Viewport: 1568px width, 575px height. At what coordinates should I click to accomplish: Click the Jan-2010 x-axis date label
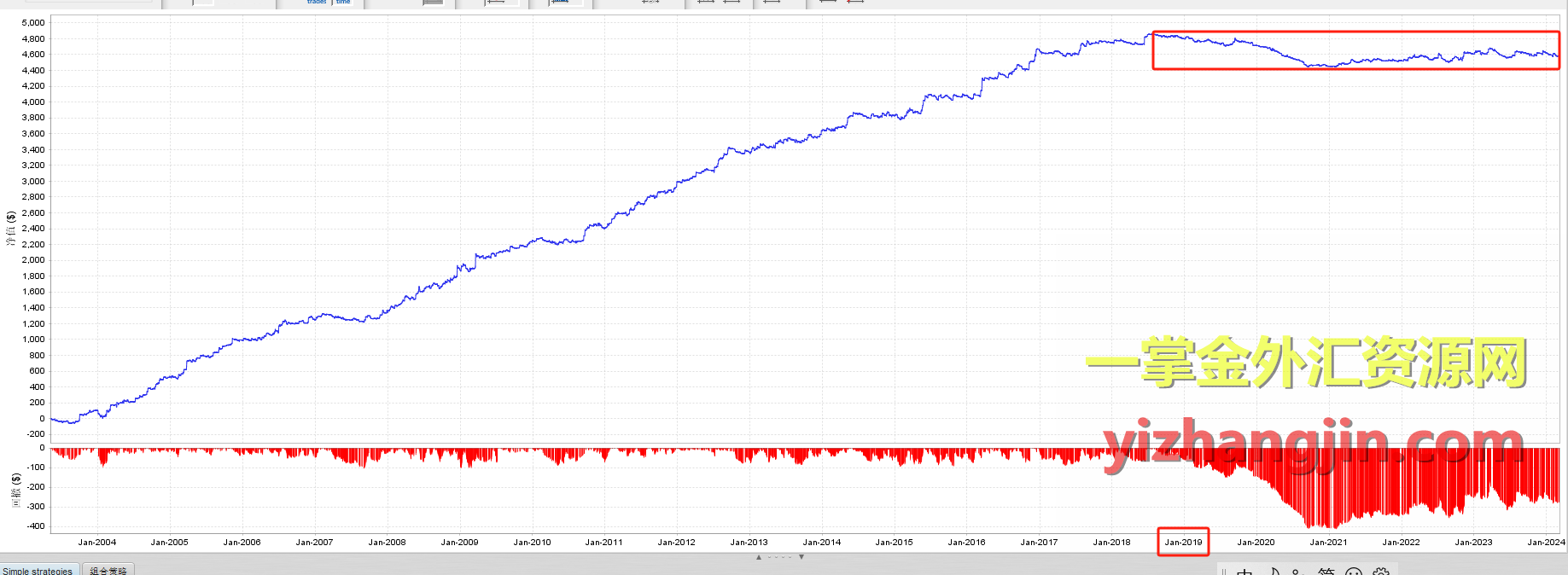[x=533, y=543]
